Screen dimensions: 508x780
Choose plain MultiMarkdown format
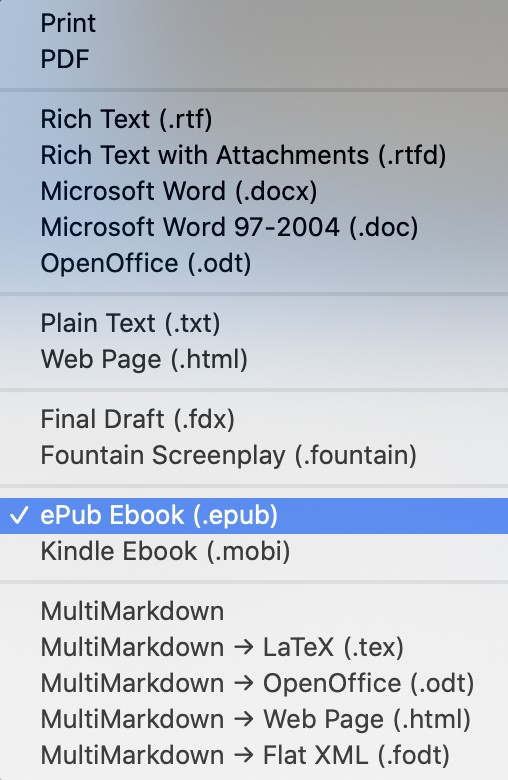254,611
